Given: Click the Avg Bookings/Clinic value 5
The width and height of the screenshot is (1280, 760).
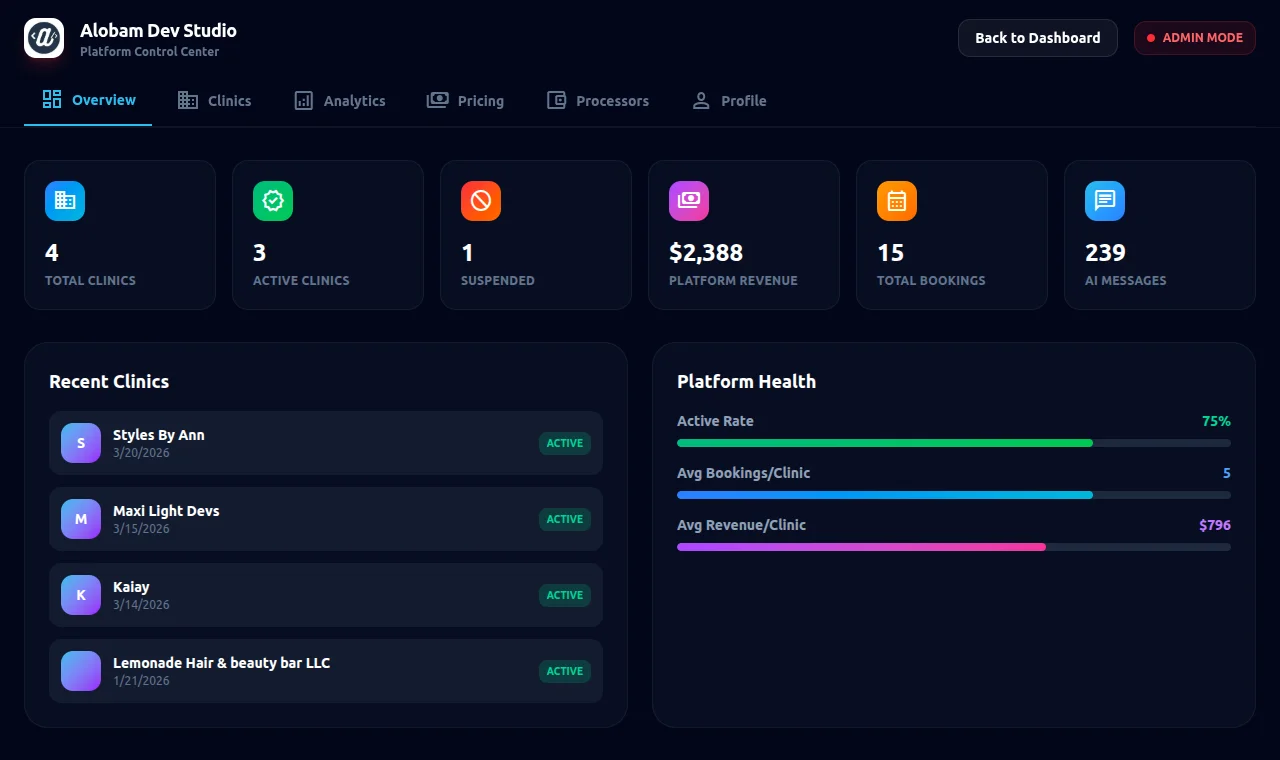Looking at the screenshot, I should click(1227, 473).
